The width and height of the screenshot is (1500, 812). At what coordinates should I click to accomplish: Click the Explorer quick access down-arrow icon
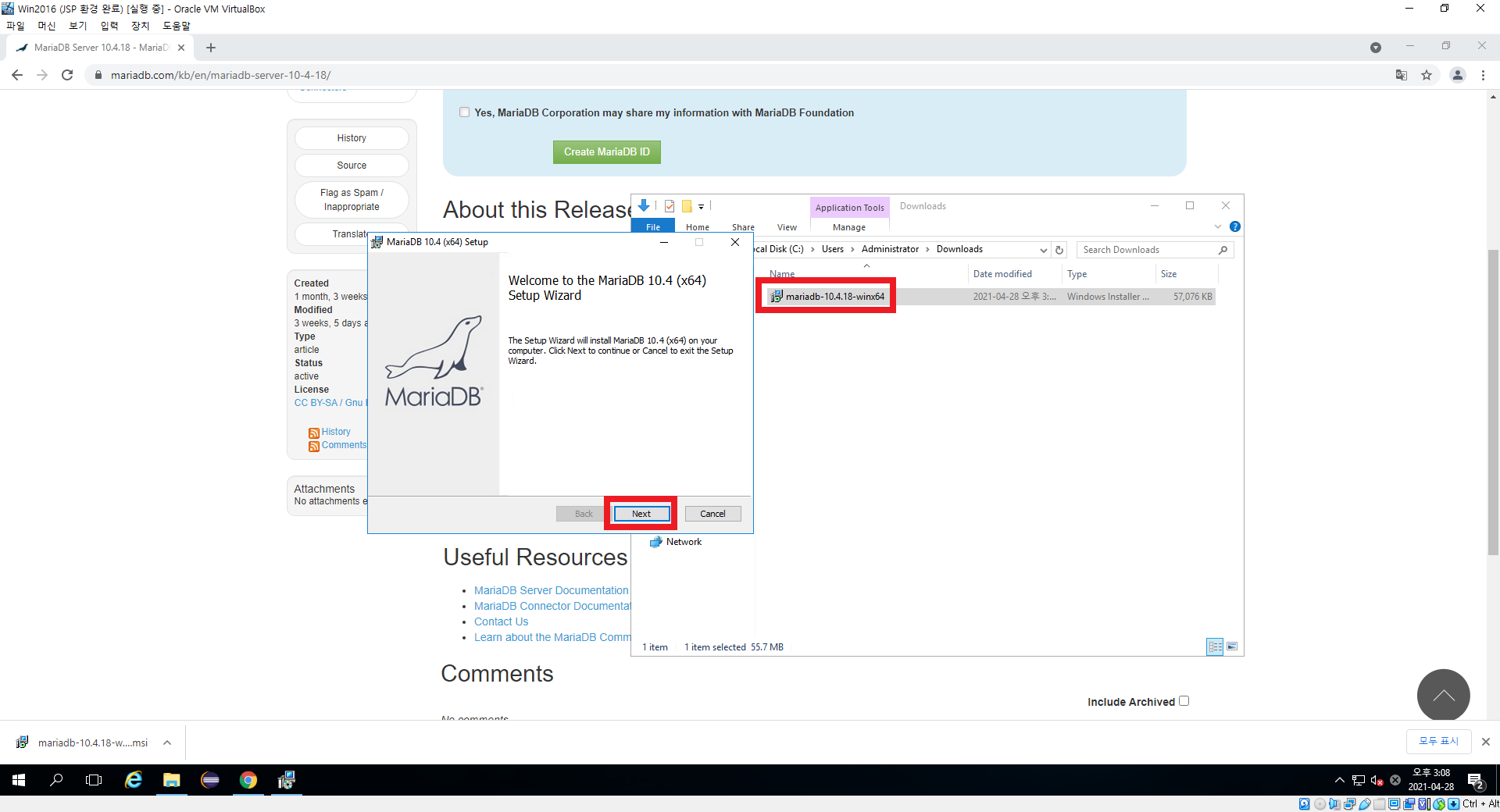[644, 206]
